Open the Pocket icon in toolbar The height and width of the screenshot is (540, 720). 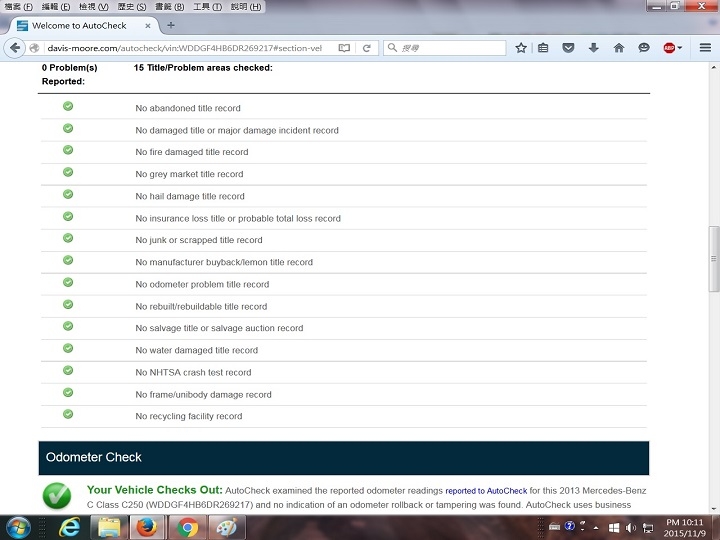pyautogui.click(x=568, y=48)
